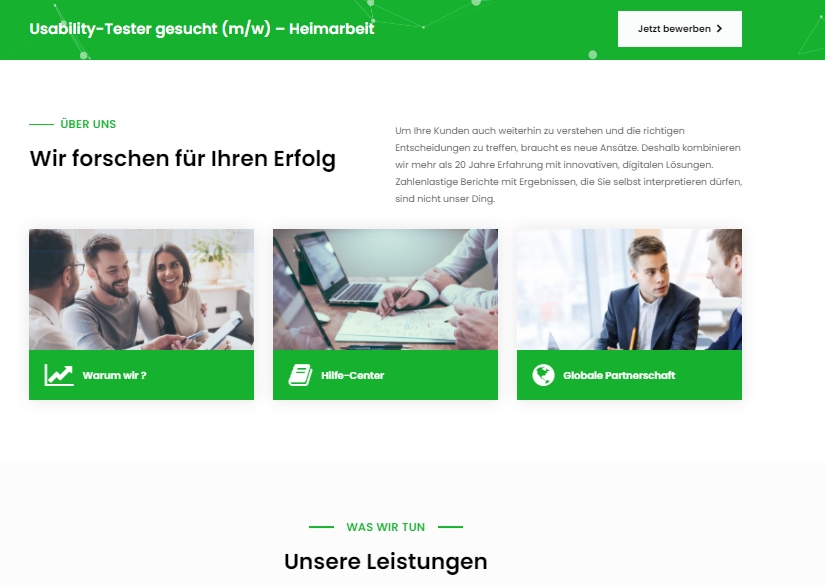The image size is (825, 585).
Task: Click the Jetzt bewerben button
Action: tap(680, 29)
